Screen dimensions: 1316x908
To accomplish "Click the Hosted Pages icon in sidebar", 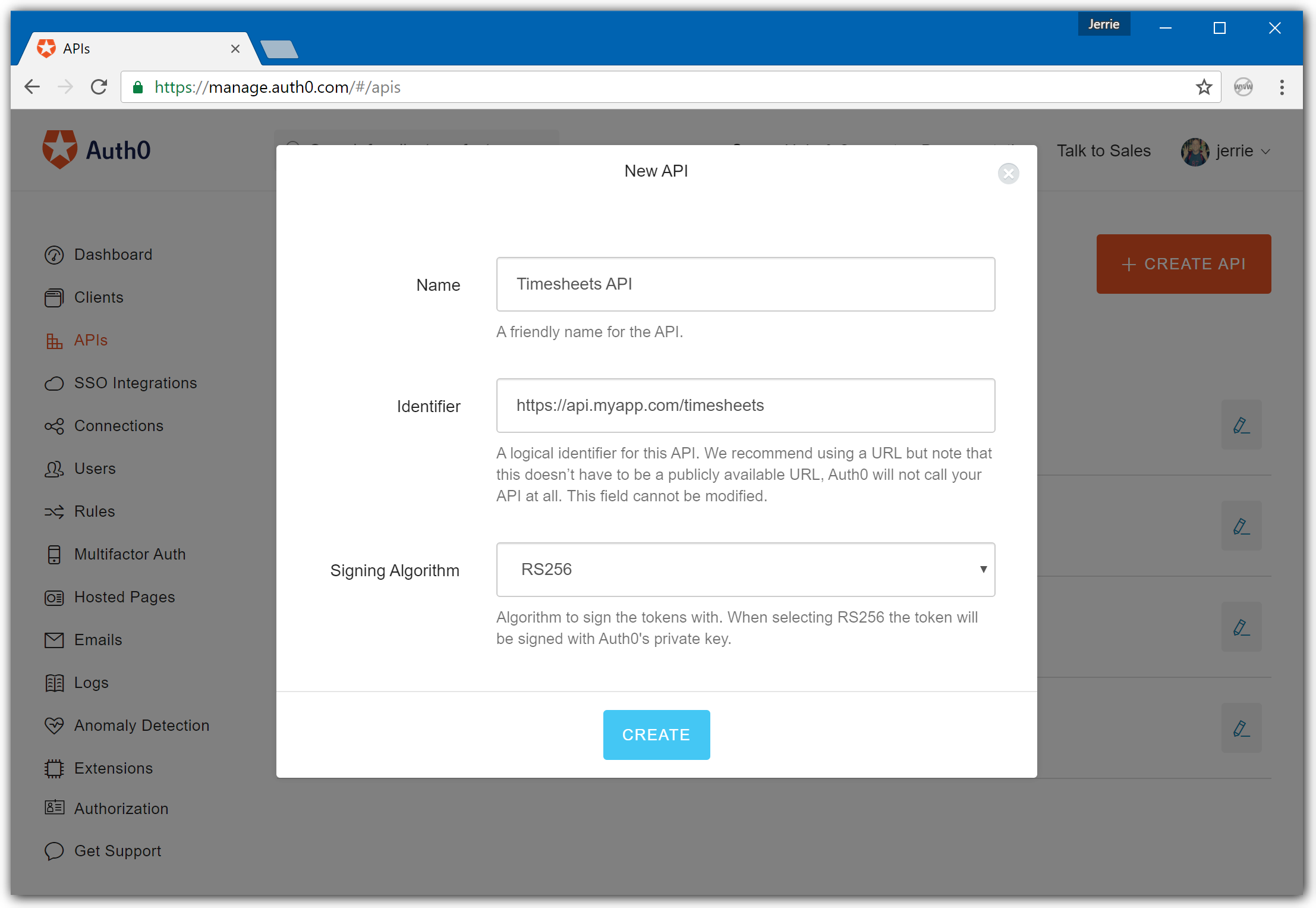I will click(x=54, y=598).
